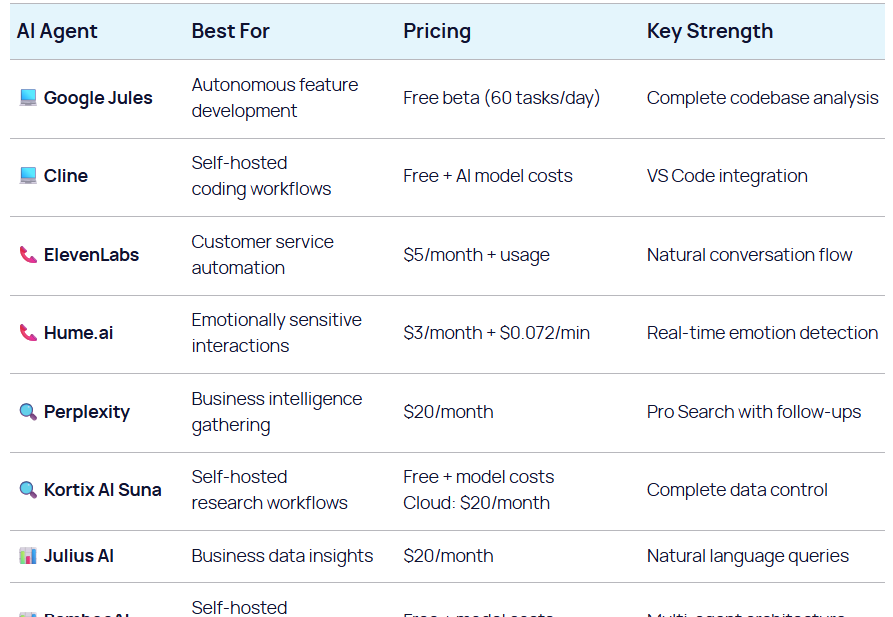This screenshot has height=617, width=893.
Task: Click the Real-time emotion detection cell
Action: 762,333
